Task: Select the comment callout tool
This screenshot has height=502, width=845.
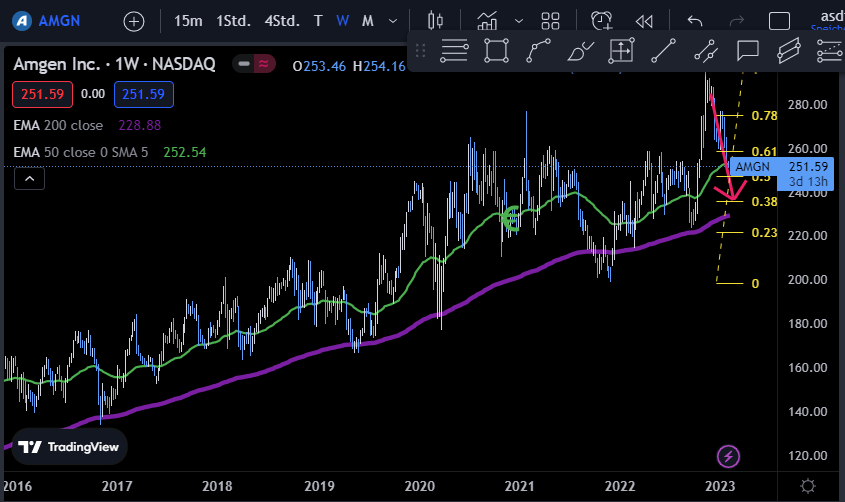Action: coord(747,51)
